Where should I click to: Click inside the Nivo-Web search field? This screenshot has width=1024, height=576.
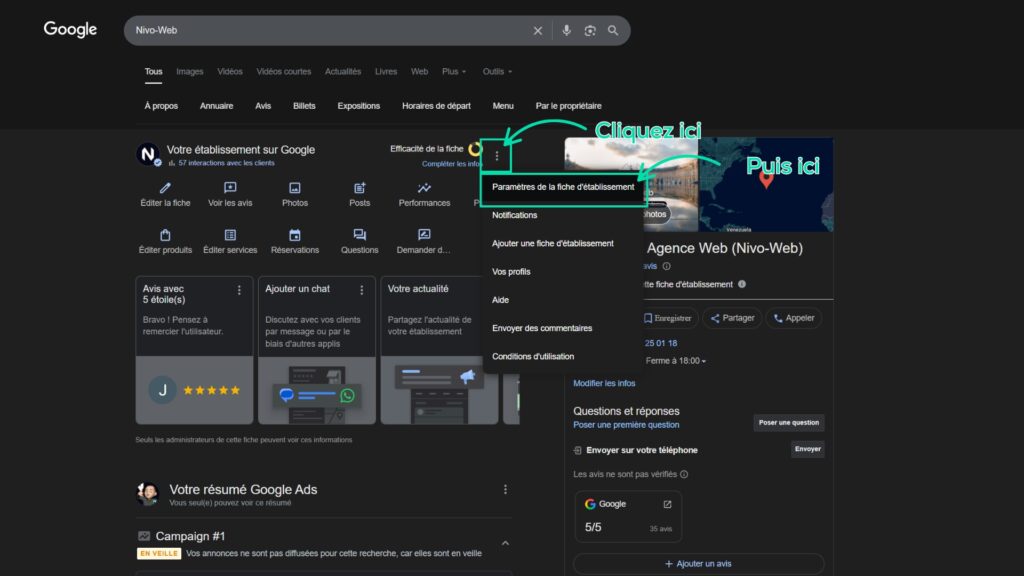click(x=327, y=31)
